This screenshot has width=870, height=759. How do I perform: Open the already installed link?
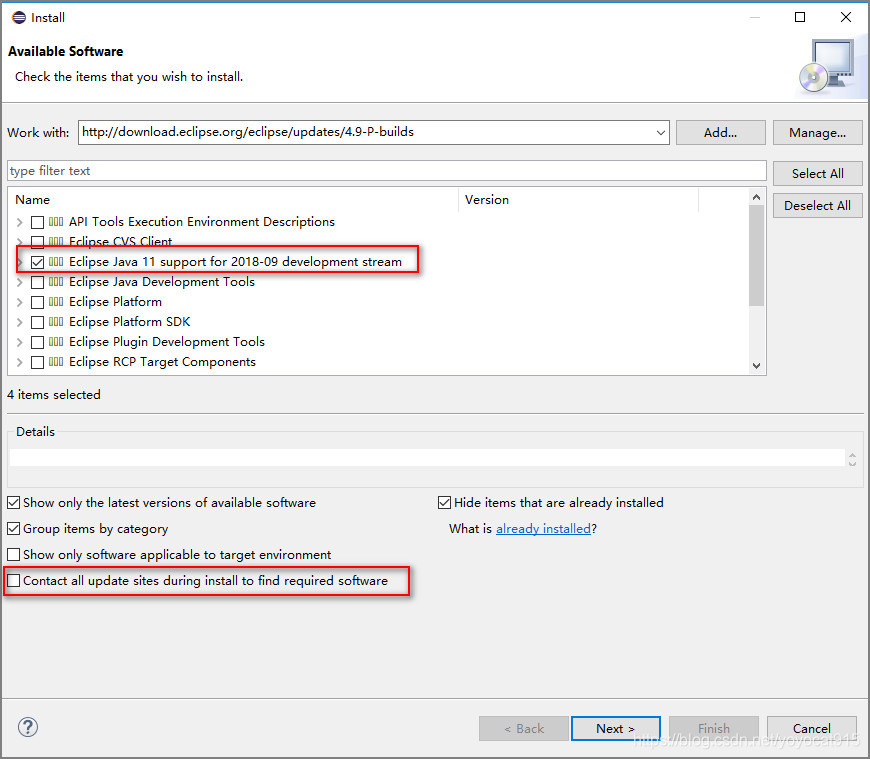(543, 529)
